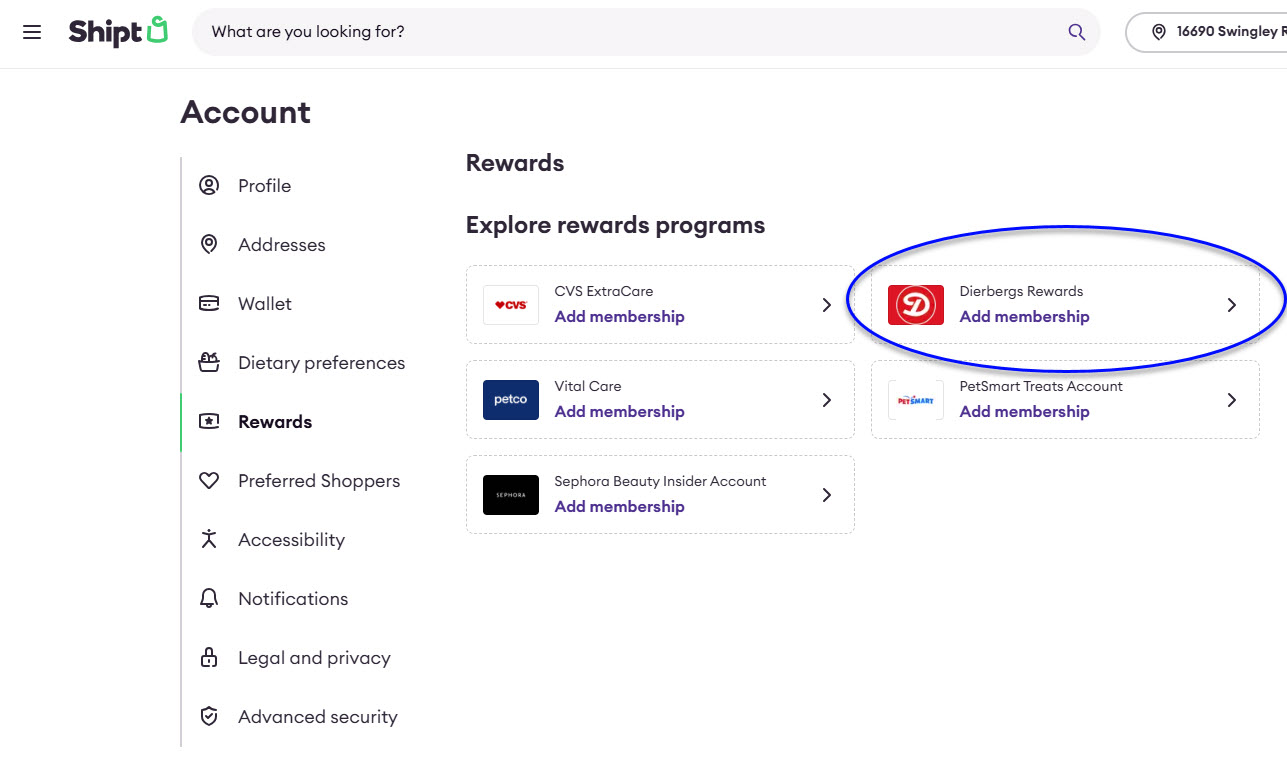Open the Profile section
The width and height of the screenshot is (1287, 784).
click(265, 186)
